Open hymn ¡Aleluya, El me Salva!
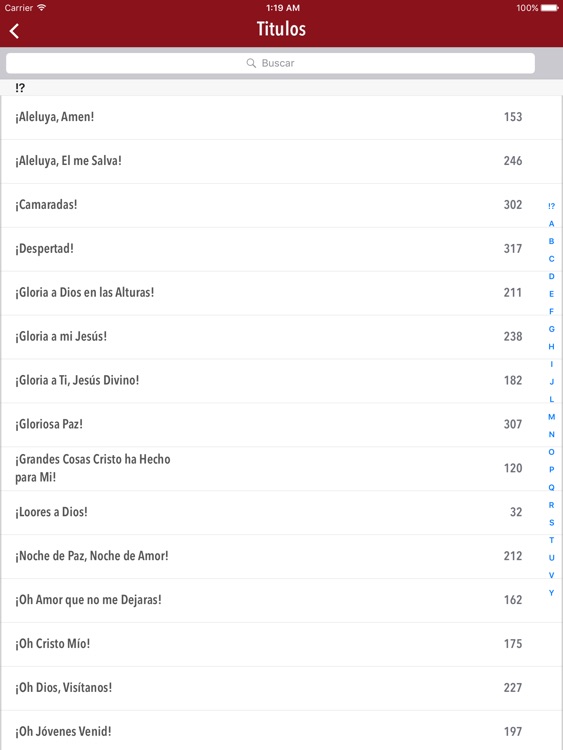Image resolution: width=563 pixels, height=750 pixels. [x=281, y=161]
